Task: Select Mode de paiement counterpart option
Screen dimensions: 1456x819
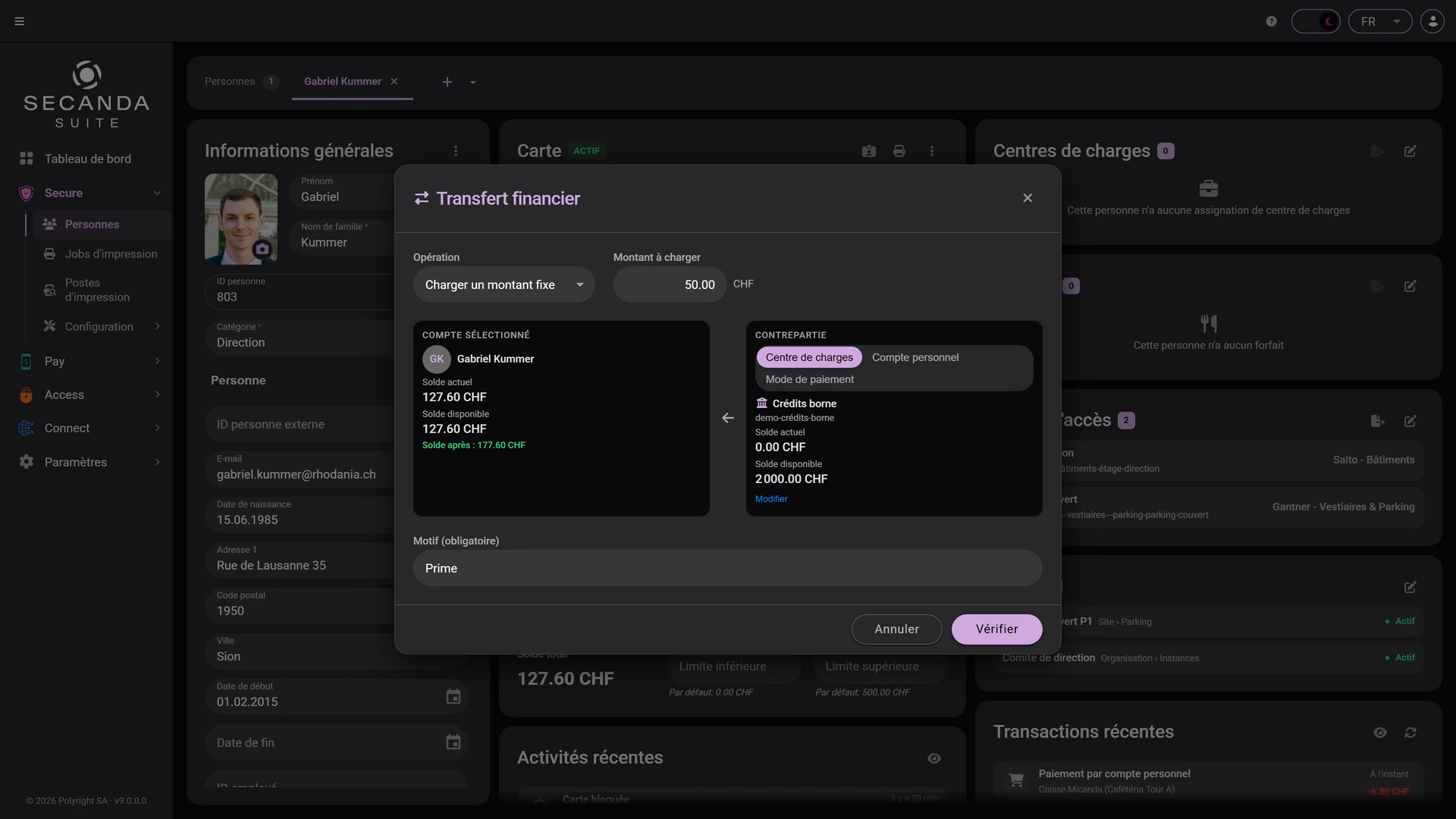Action: tap(810, 379)
